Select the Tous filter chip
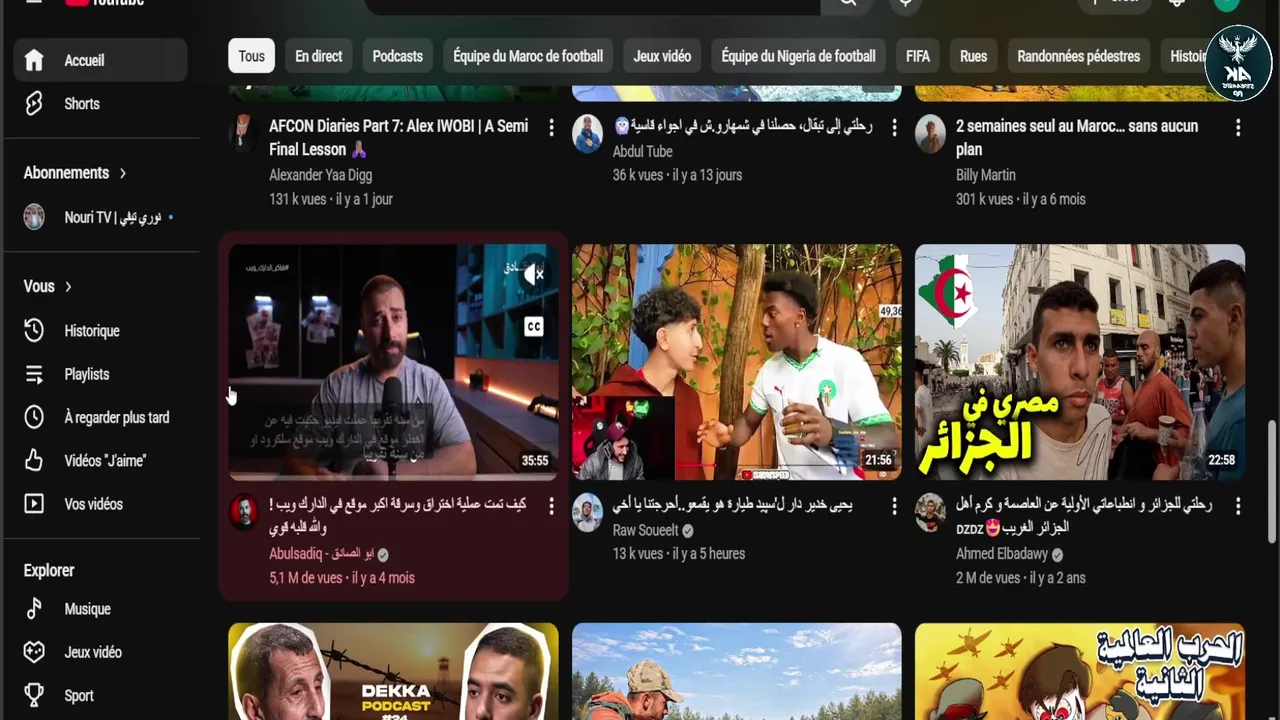The height and width of the screenshot is (720, 1280). tap(252, 56)
